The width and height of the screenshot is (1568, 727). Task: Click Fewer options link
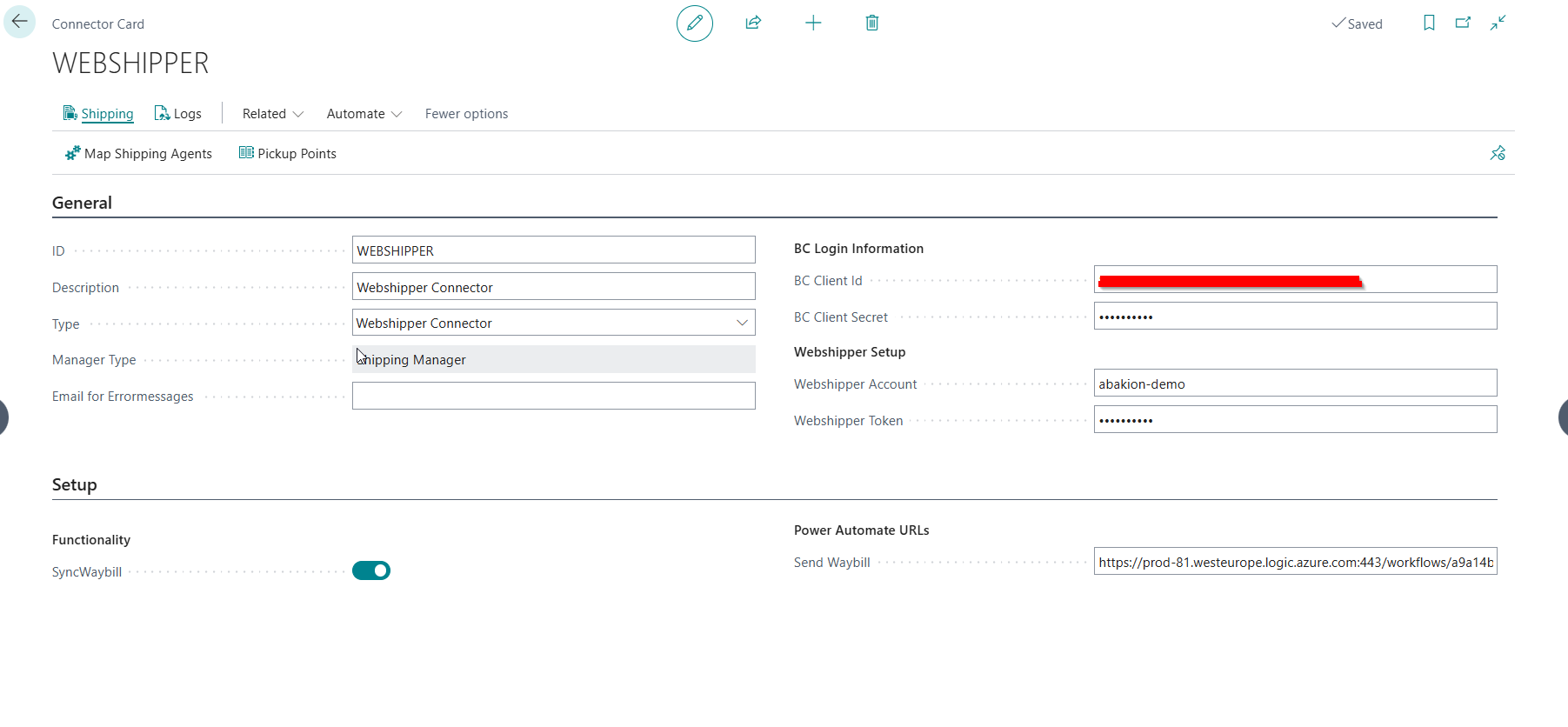(466, 114)
